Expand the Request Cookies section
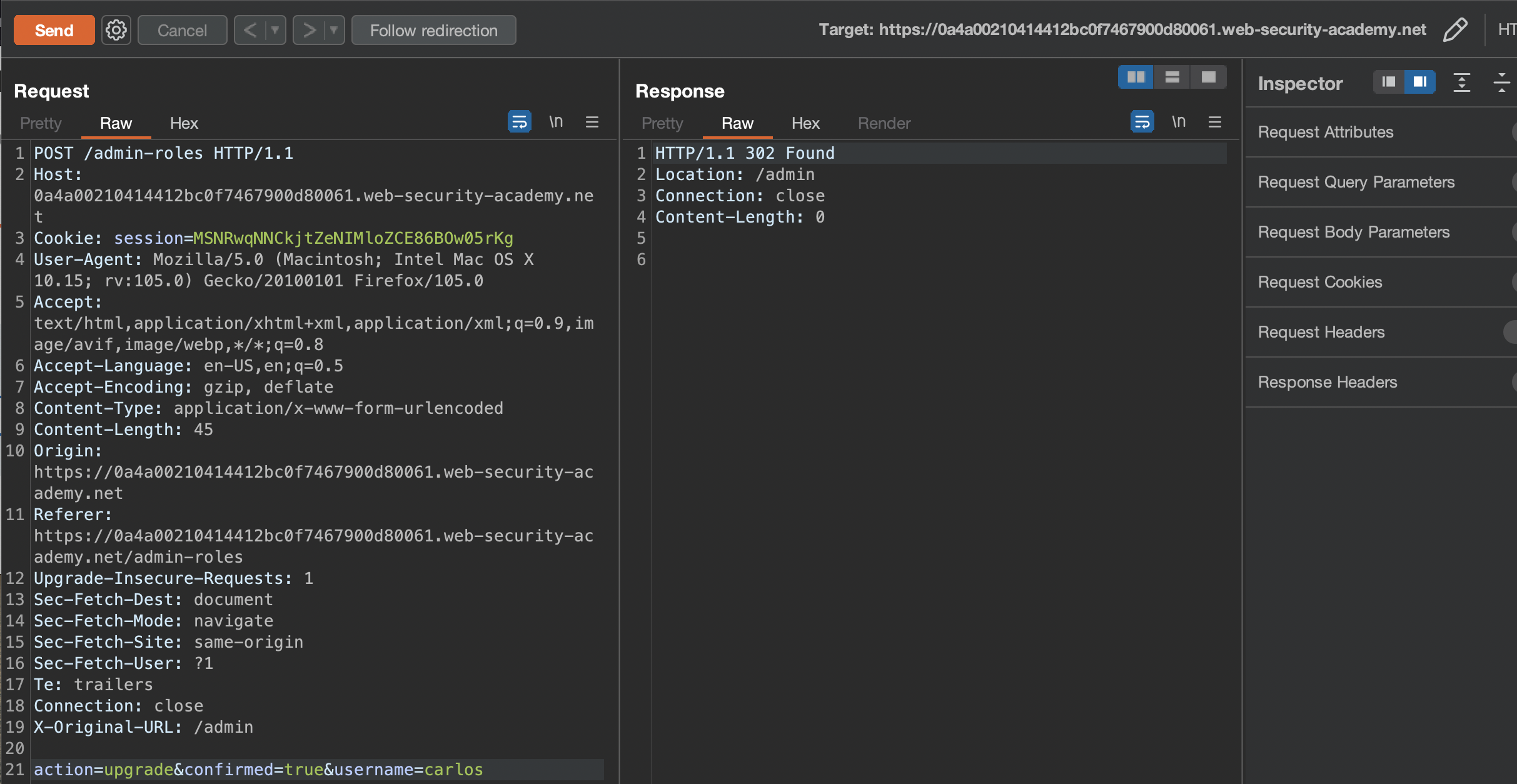 [1319, 282]
